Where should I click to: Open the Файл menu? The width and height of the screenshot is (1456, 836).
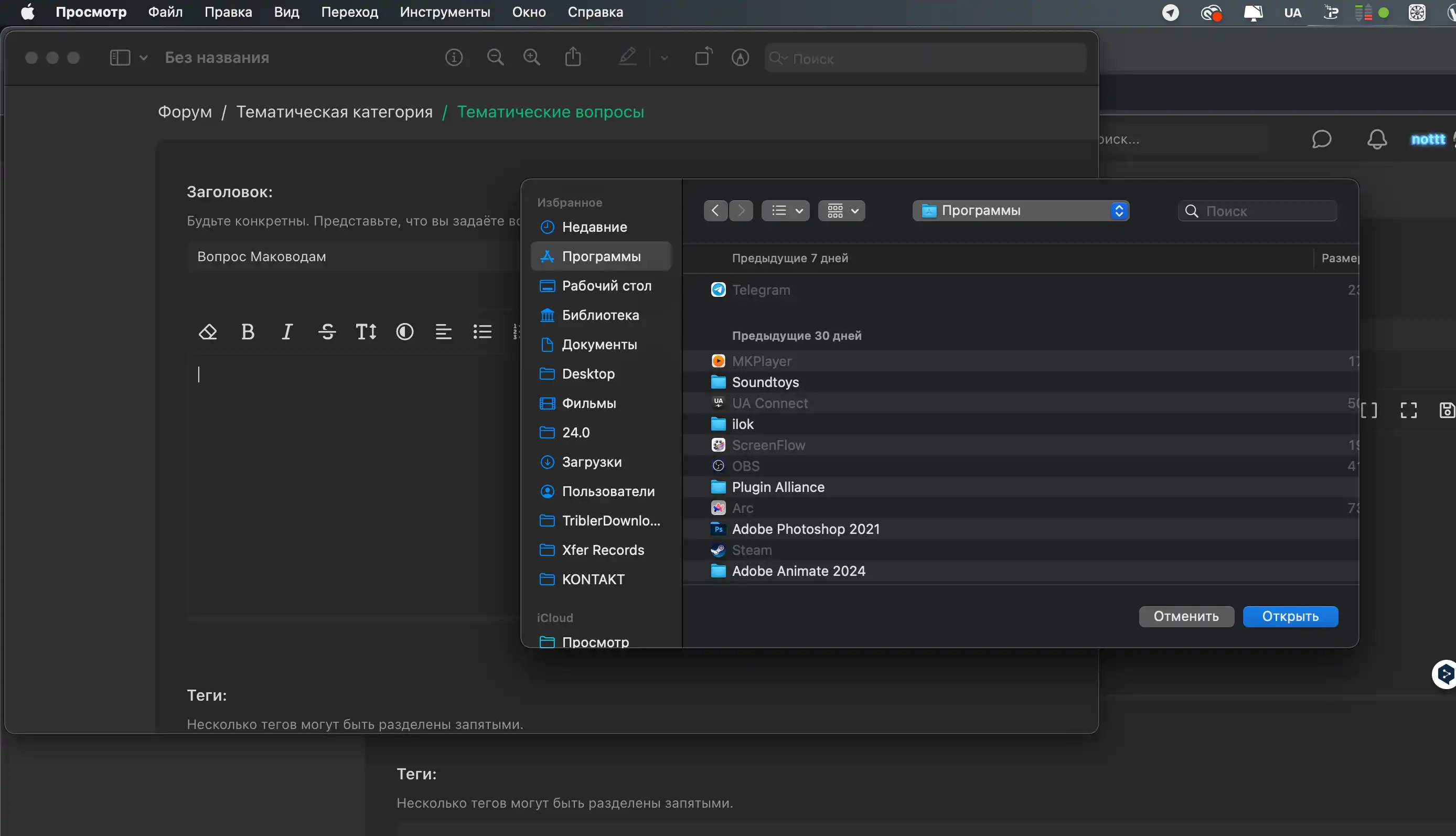[x=165, y=12]
